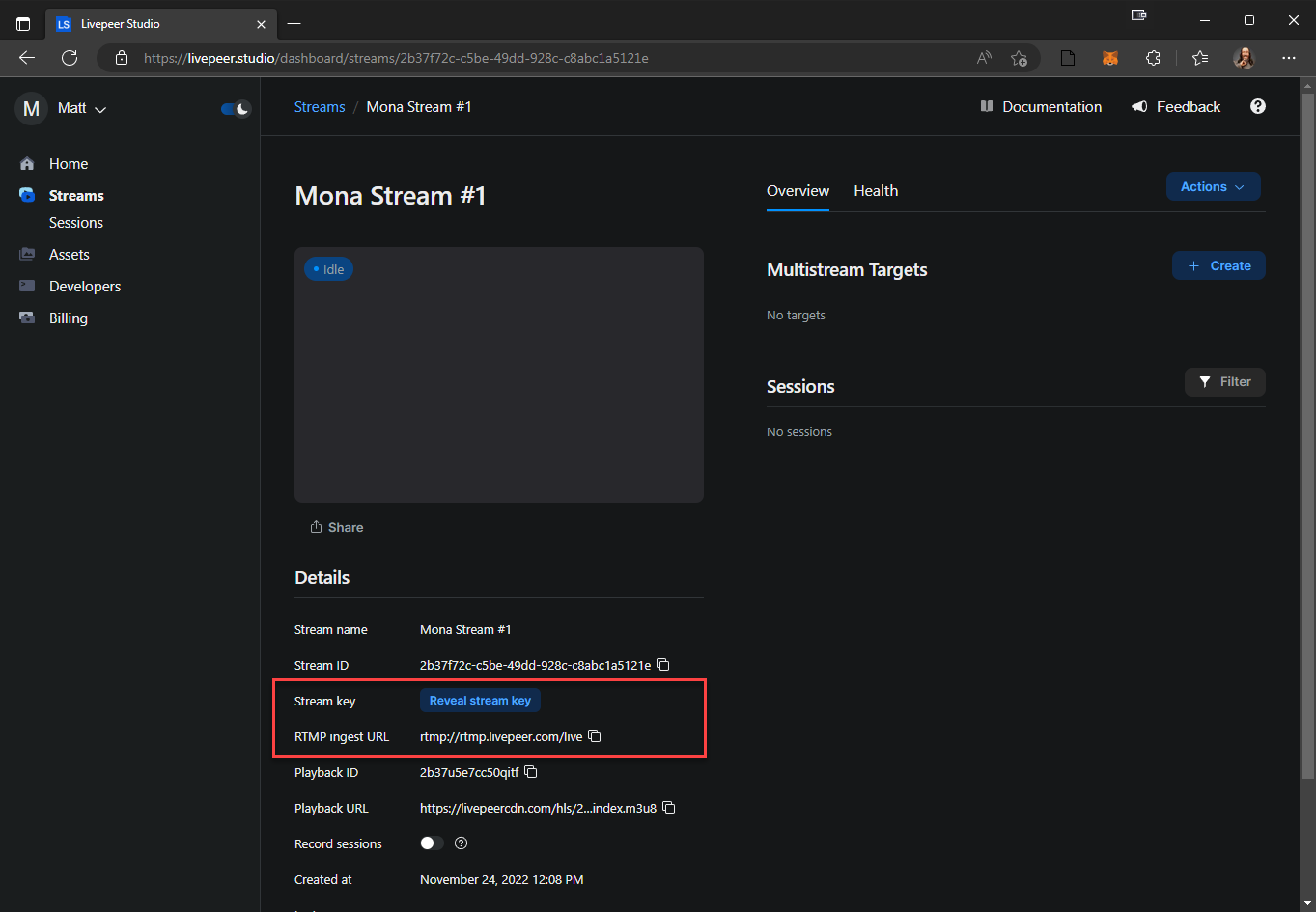
Task: Open a new browser tab
Action: coord(294,24)
